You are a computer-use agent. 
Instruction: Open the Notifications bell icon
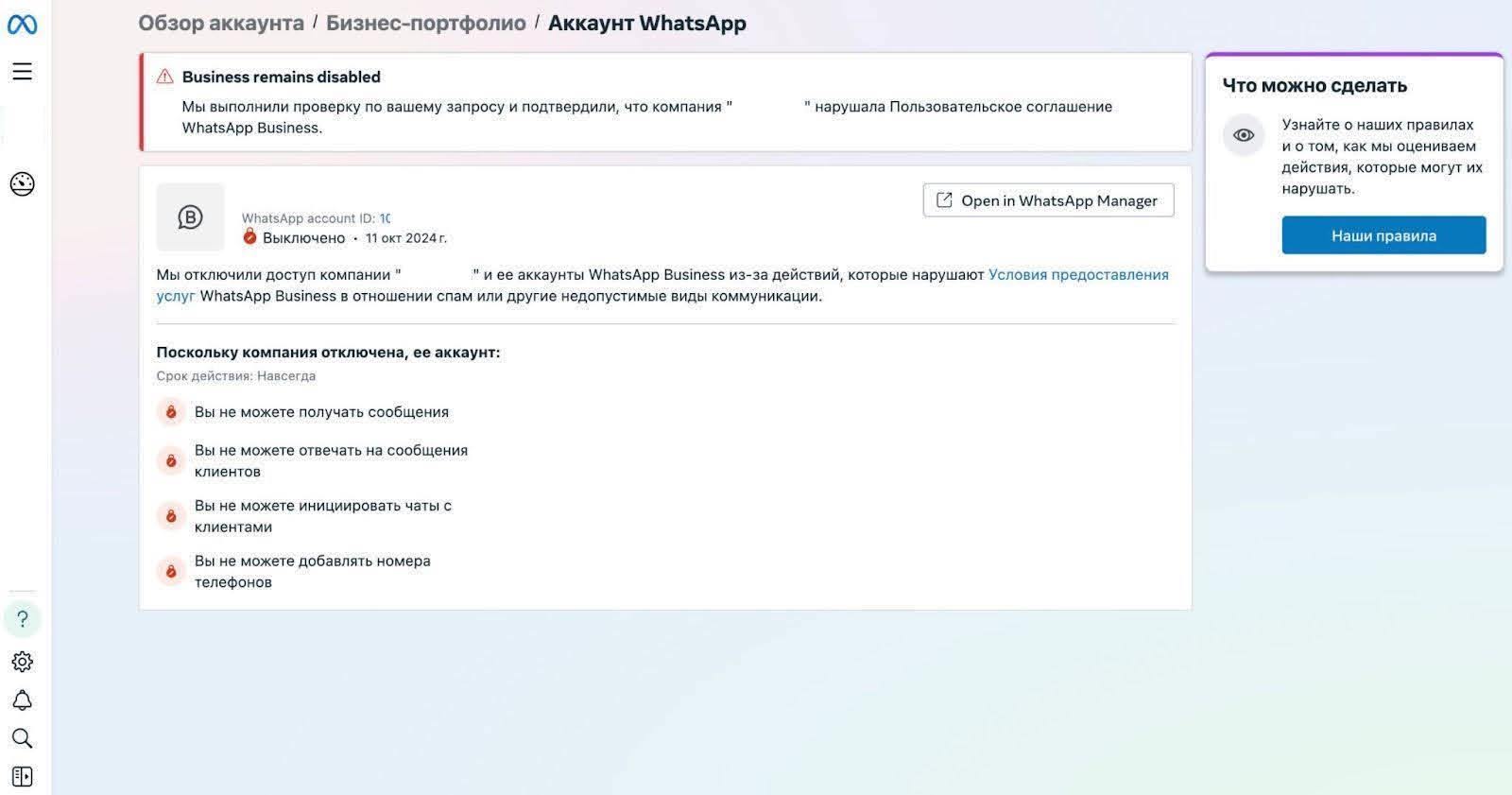pyautogui.click(x=22, y=700)
